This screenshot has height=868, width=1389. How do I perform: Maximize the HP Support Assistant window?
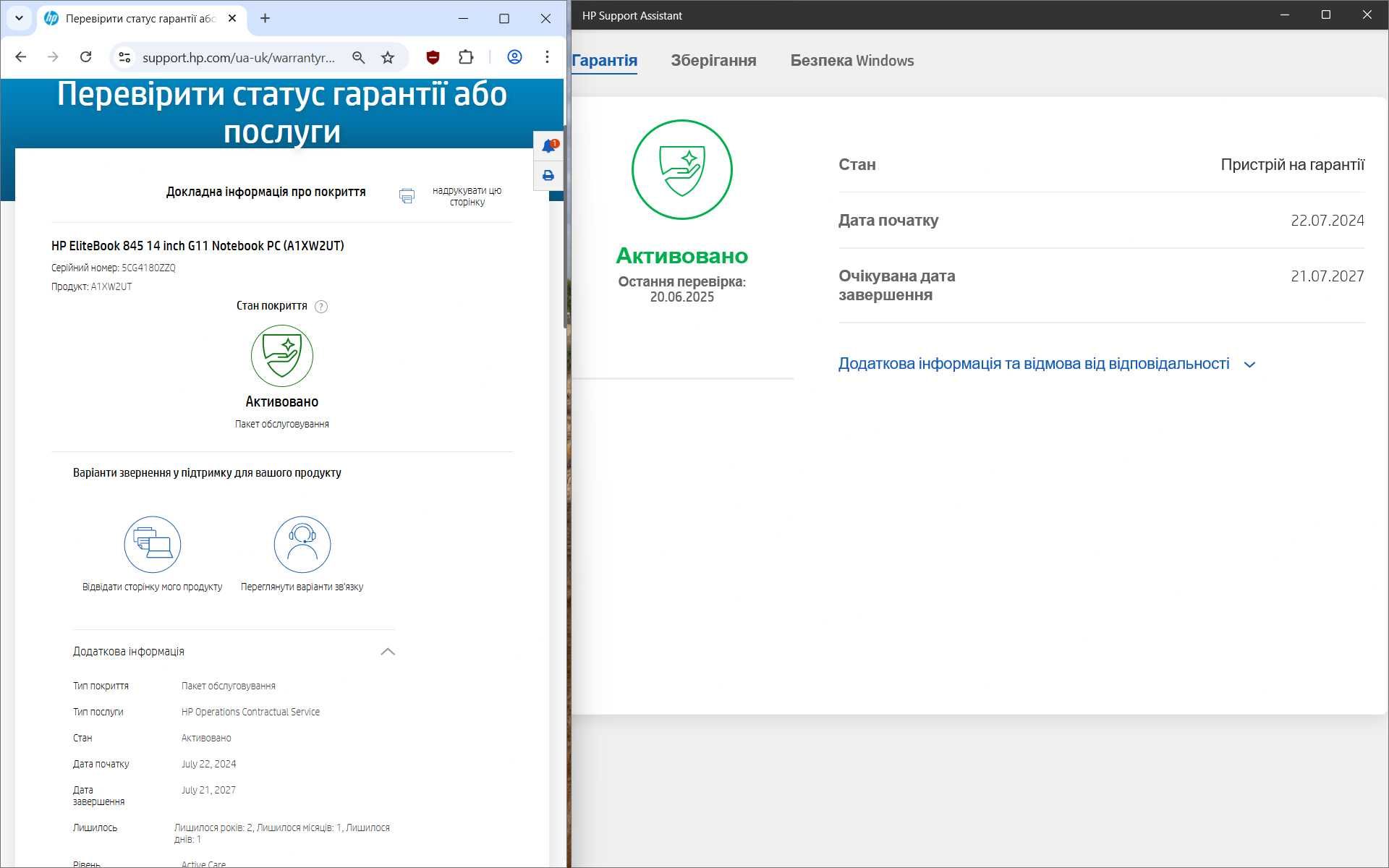1326,14
